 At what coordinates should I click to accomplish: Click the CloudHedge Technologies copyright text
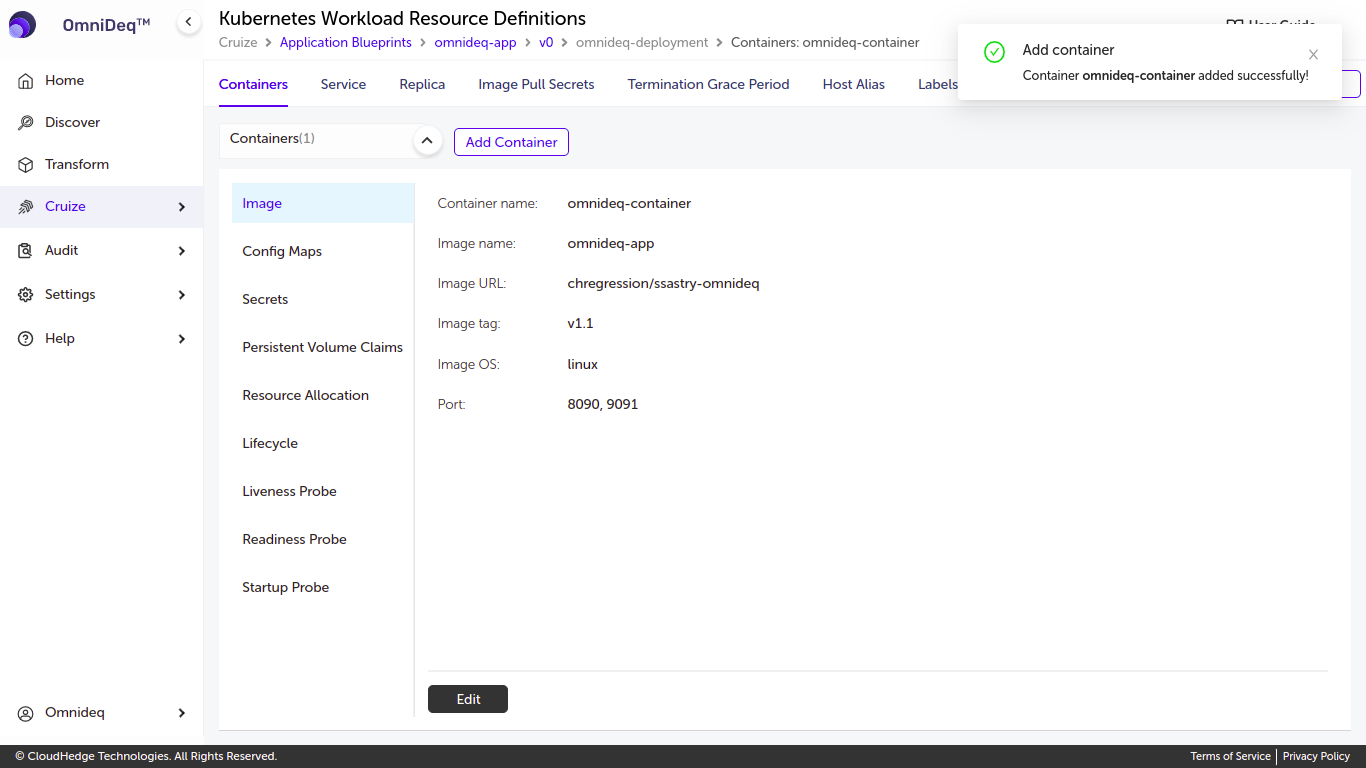[x=146, y=756]
